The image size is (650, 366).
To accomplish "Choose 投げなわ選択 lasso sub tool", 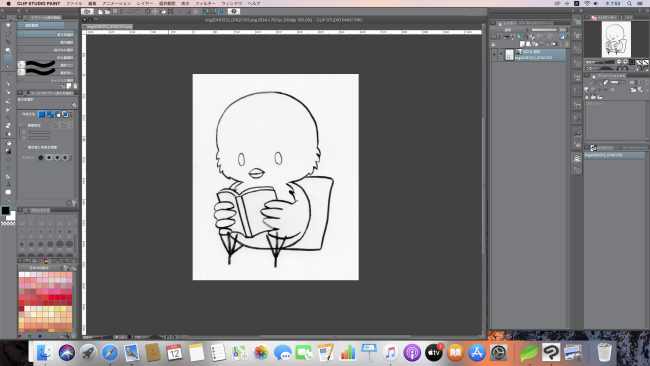I will 46,49.
